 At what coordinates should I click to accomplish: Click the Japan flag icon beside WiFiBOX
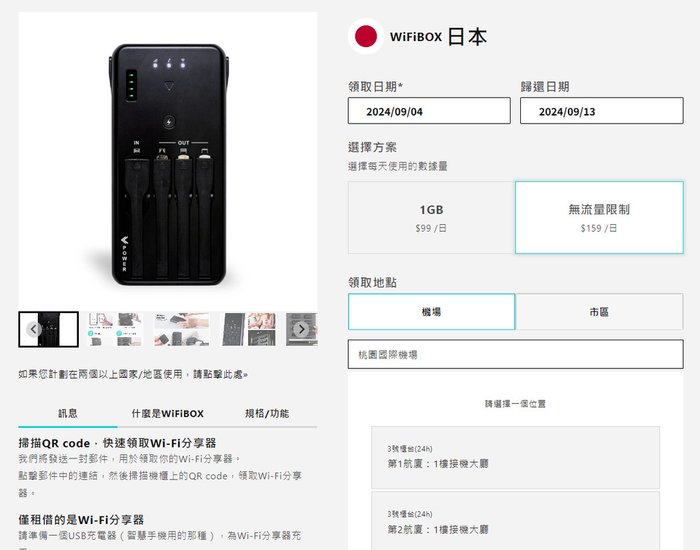366,37
